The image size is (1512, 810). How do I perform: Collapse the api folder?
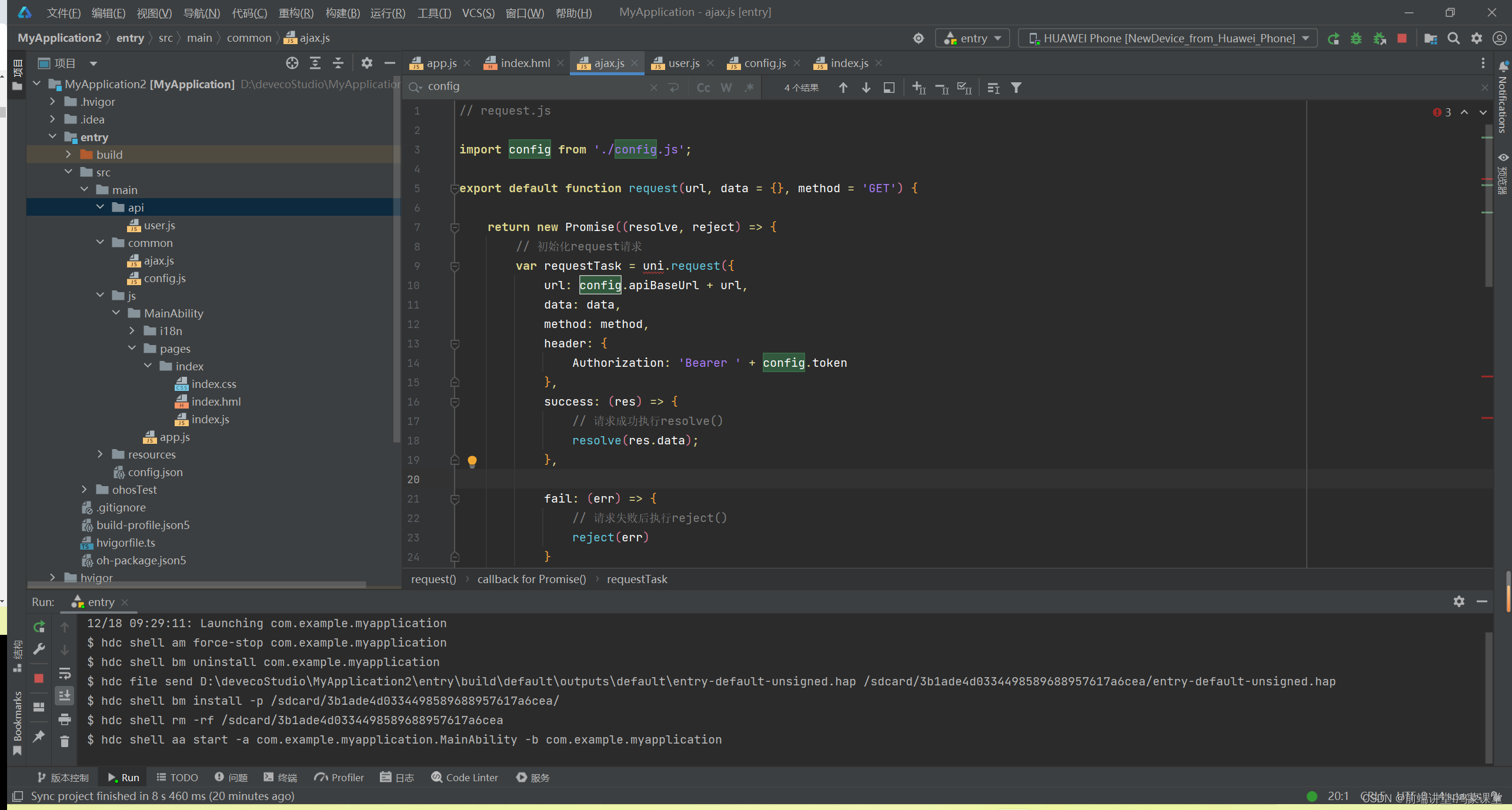tap(100, 207)
